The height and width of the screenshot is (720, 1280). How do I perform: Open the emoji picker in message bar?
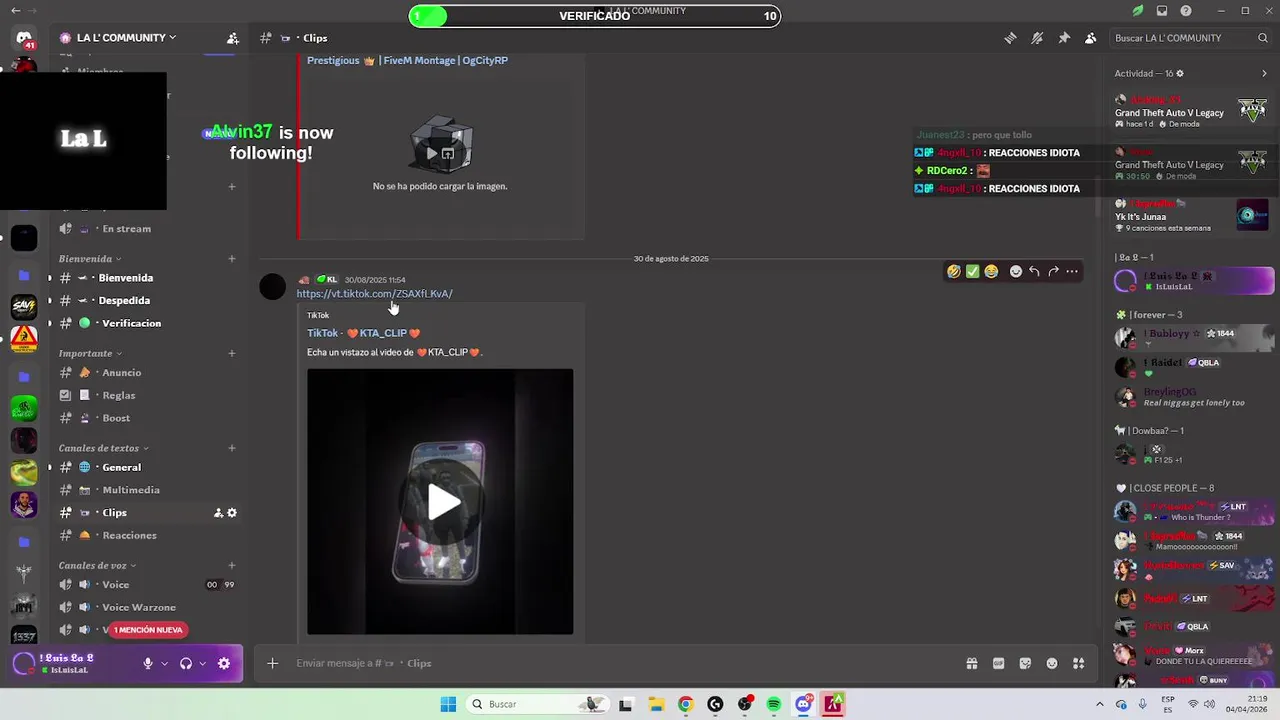1052,663
